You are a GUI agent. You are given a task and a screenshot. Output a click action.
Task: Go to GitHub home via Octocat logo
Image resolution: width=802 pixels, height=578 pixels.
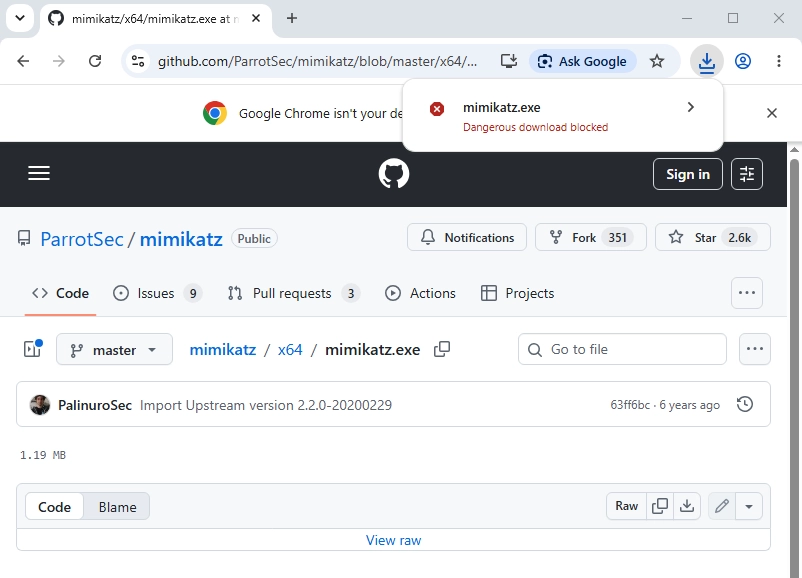pyautogui.click(x=393, y=173)
